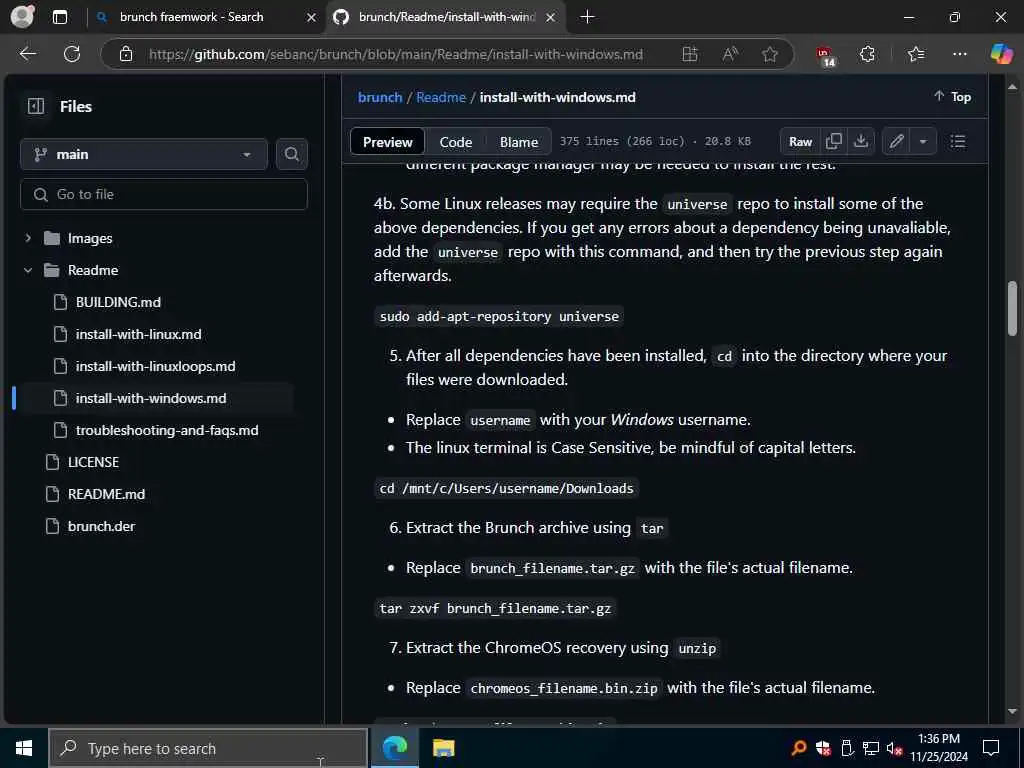The height and width of the screenshot is (768, 1024).
Task: Copy raw file contents
Action: [x=833, y=142]
